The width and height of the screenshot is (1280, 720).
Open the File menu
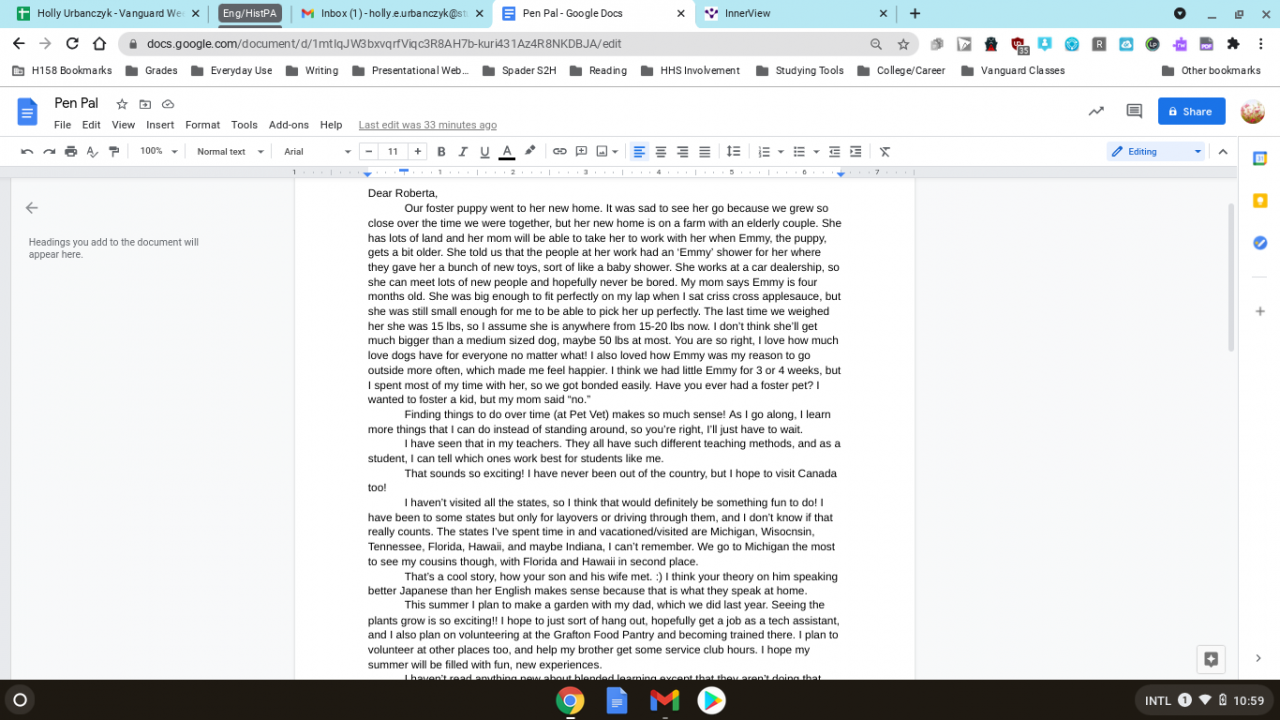point(62,125)
